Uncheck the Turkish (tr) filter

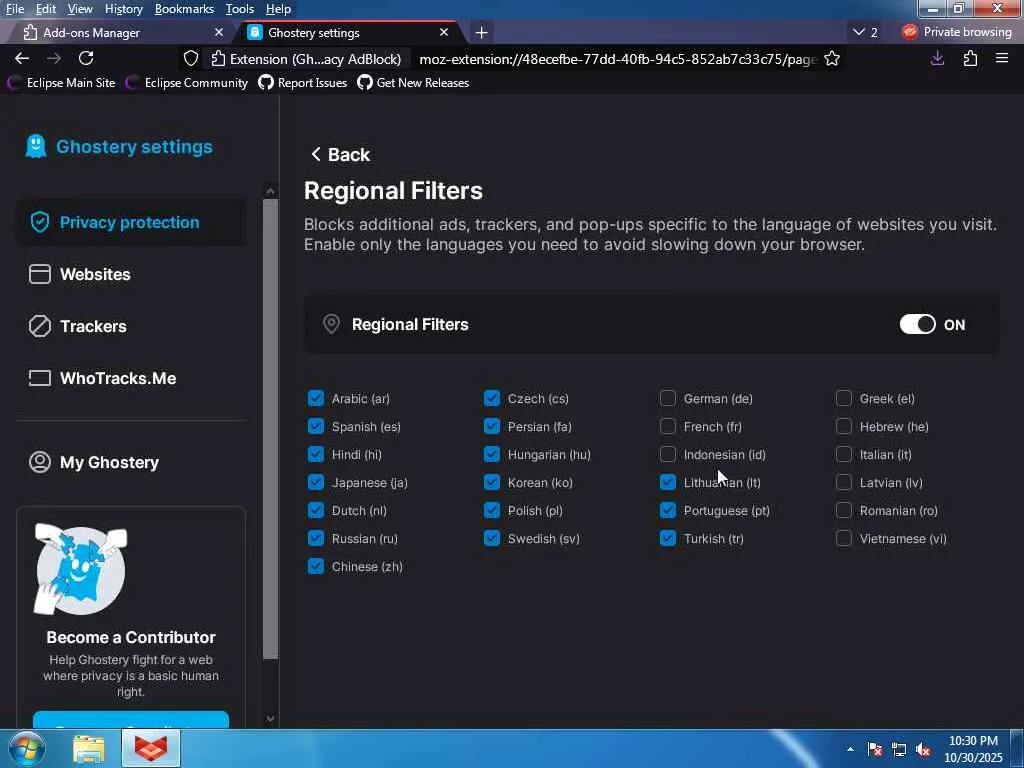tap(667, 539)
